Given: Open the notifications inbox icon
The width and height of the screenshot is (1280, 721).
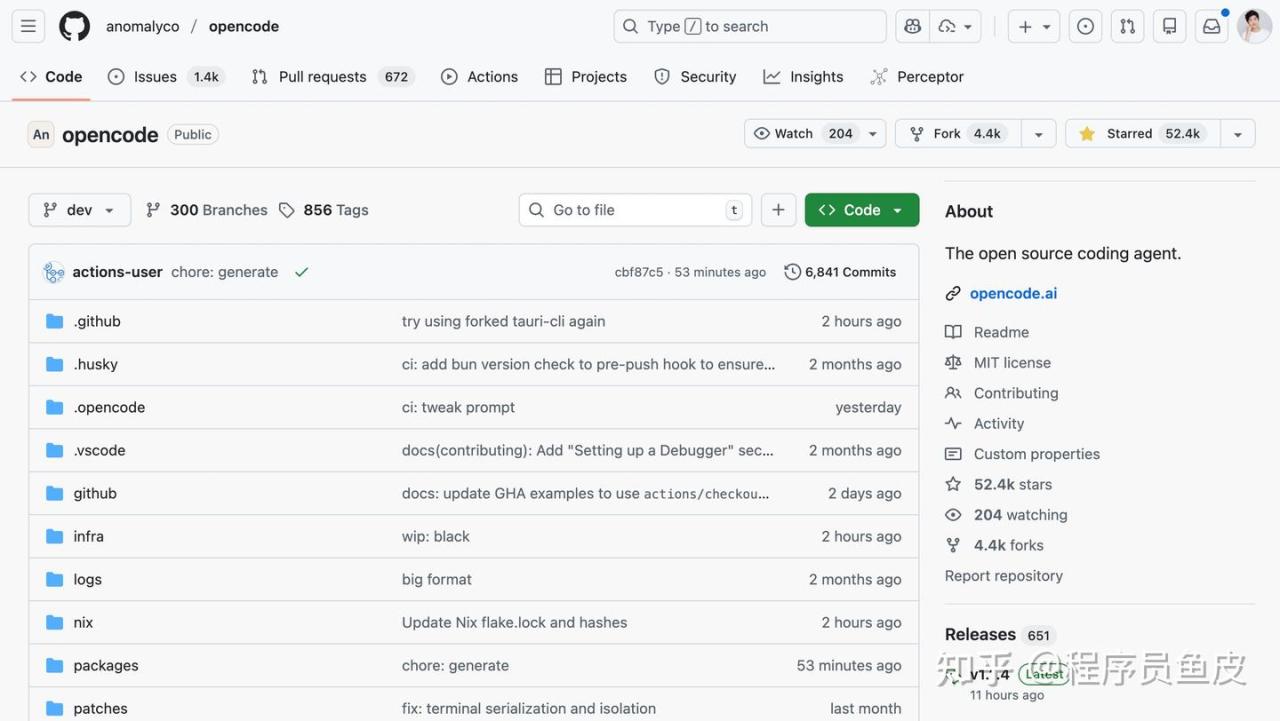Looking at the screenshot, I should (x=1211, y=27).
